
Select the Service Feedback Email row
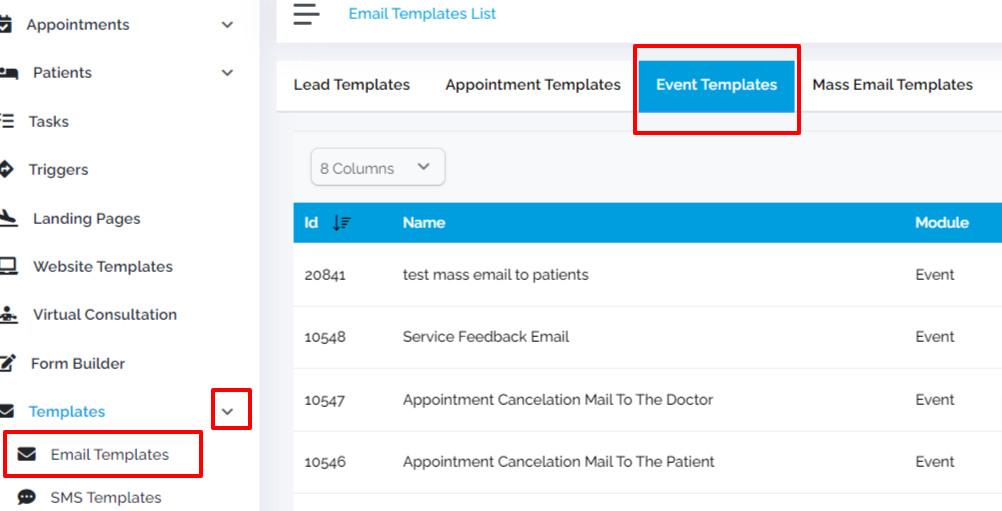coord(647,337)
